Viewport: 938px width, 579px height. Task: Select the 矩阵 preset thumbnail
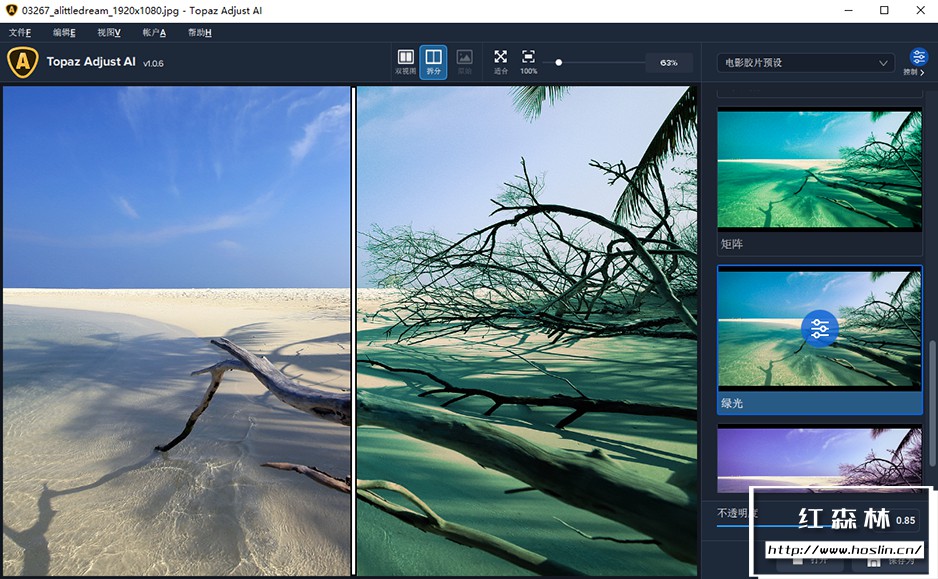coord(819,167)
